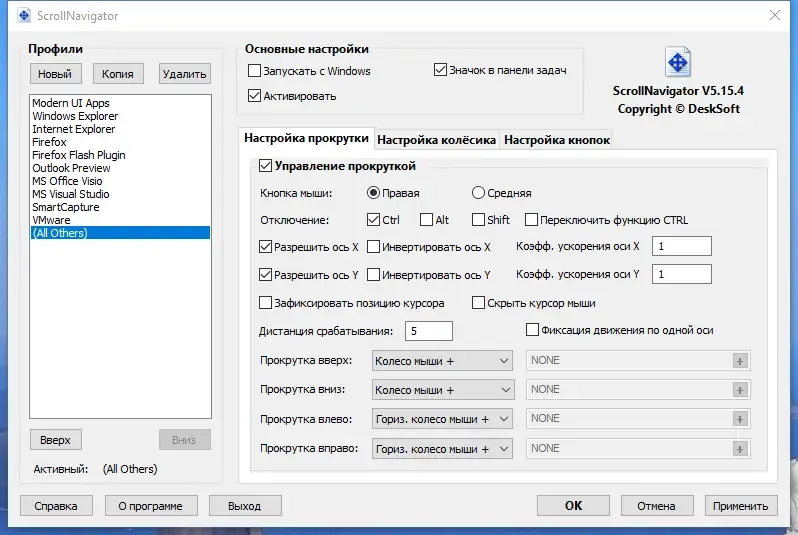Click the ScrollNavigator title bar icon
Image resolution: width=798 pixels, height=535 pixels.
24,16
